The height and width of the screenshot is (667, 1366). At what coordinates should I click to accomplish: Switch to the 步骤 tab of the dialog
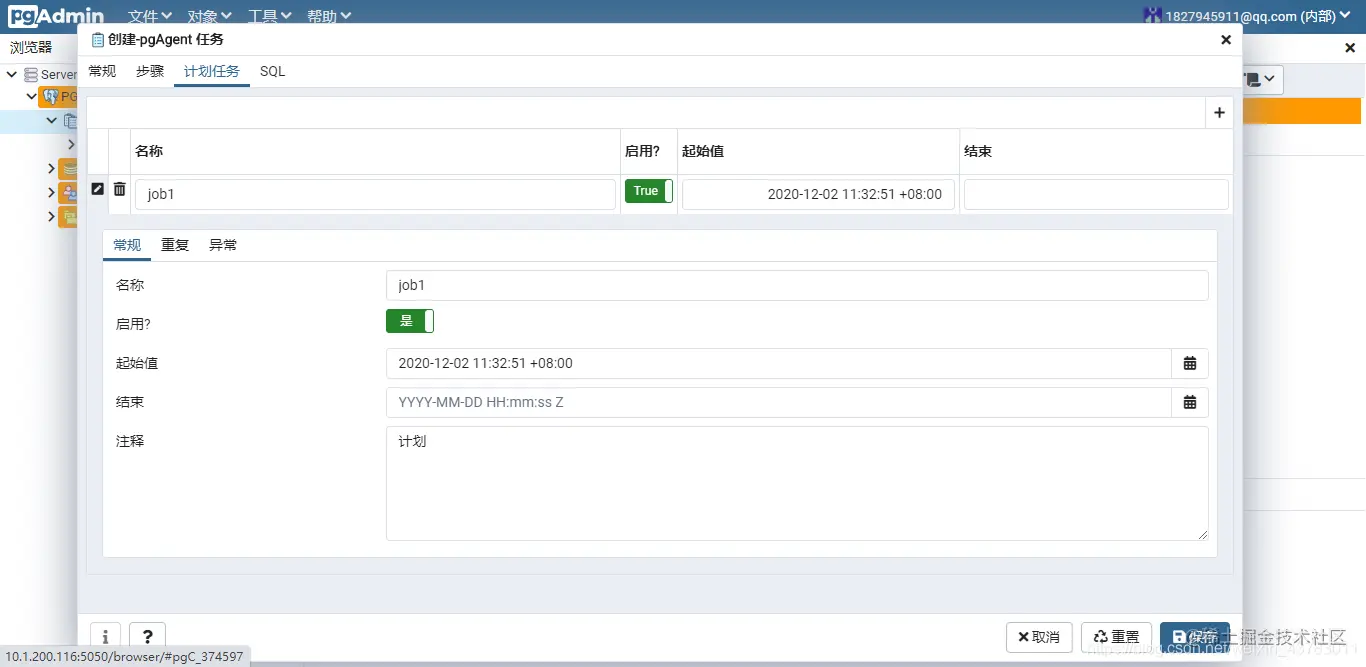tap(150, 71)
